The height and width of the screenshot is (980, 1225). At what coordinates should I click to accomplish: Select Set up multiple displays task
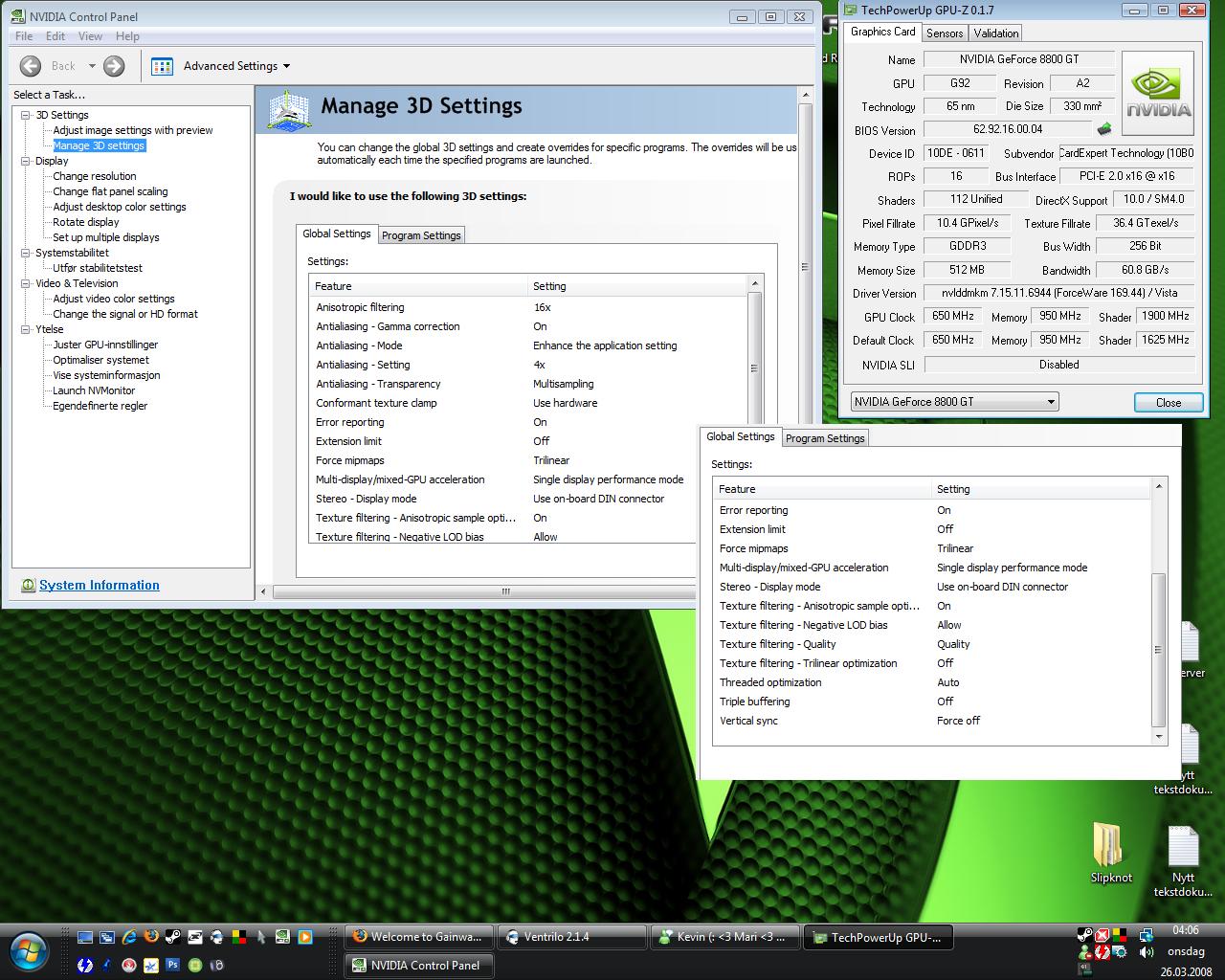106,237
